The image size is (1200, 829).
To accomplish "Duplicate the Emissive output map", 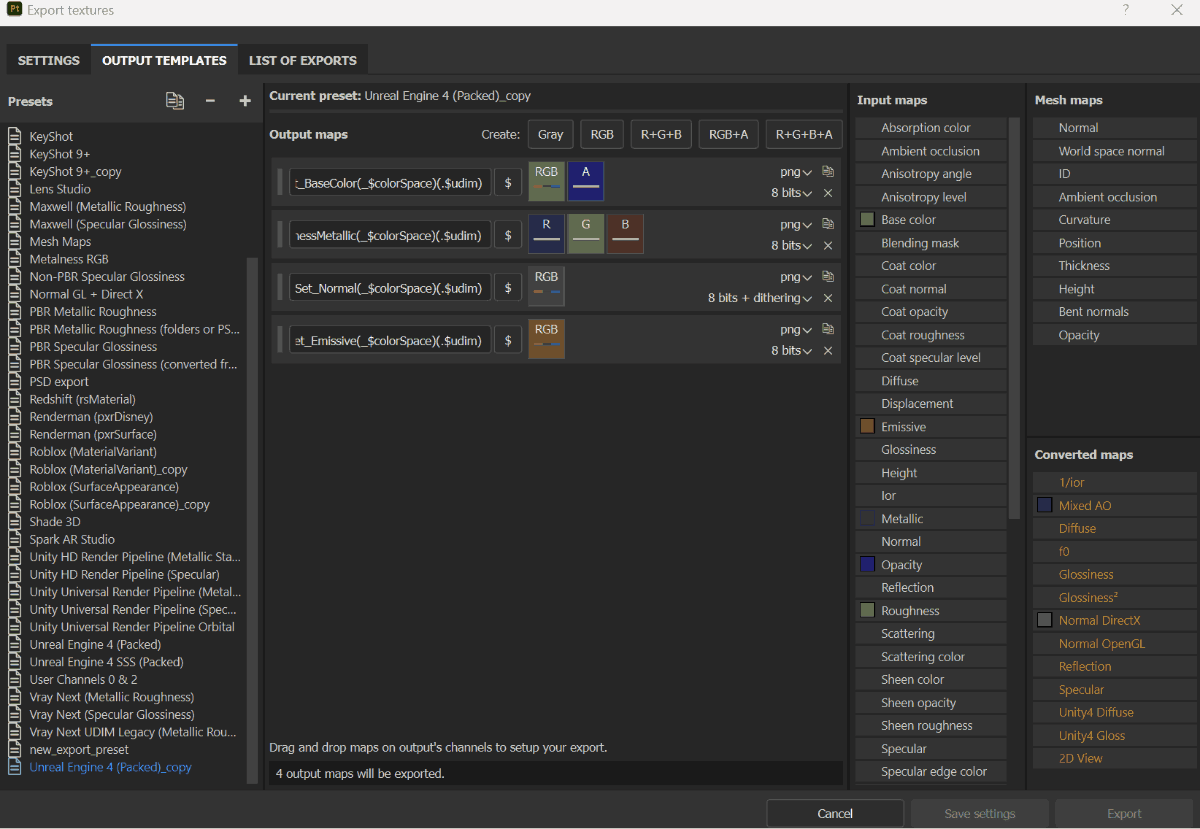I will [x=828, y=329].
